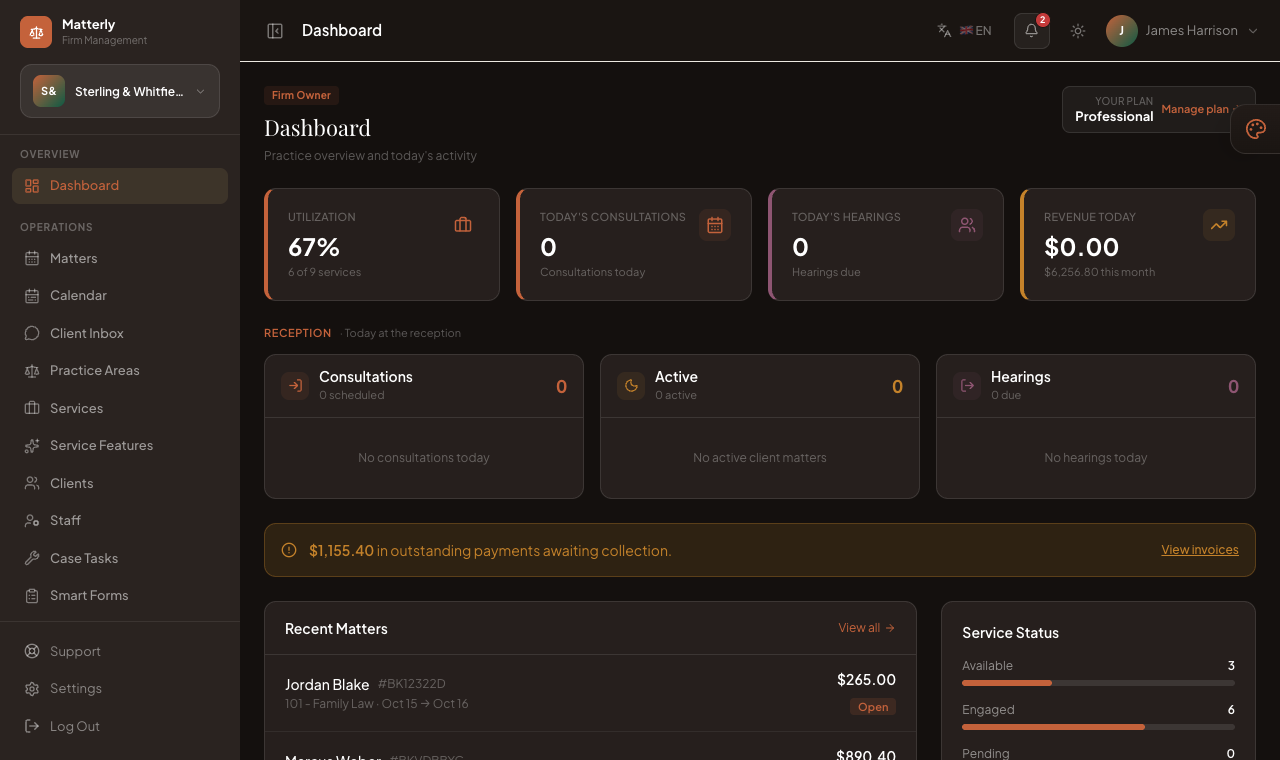Click the Practice Areas scales icon
The height and width of the screenshot is (760, 1280).
click(32, 371)
